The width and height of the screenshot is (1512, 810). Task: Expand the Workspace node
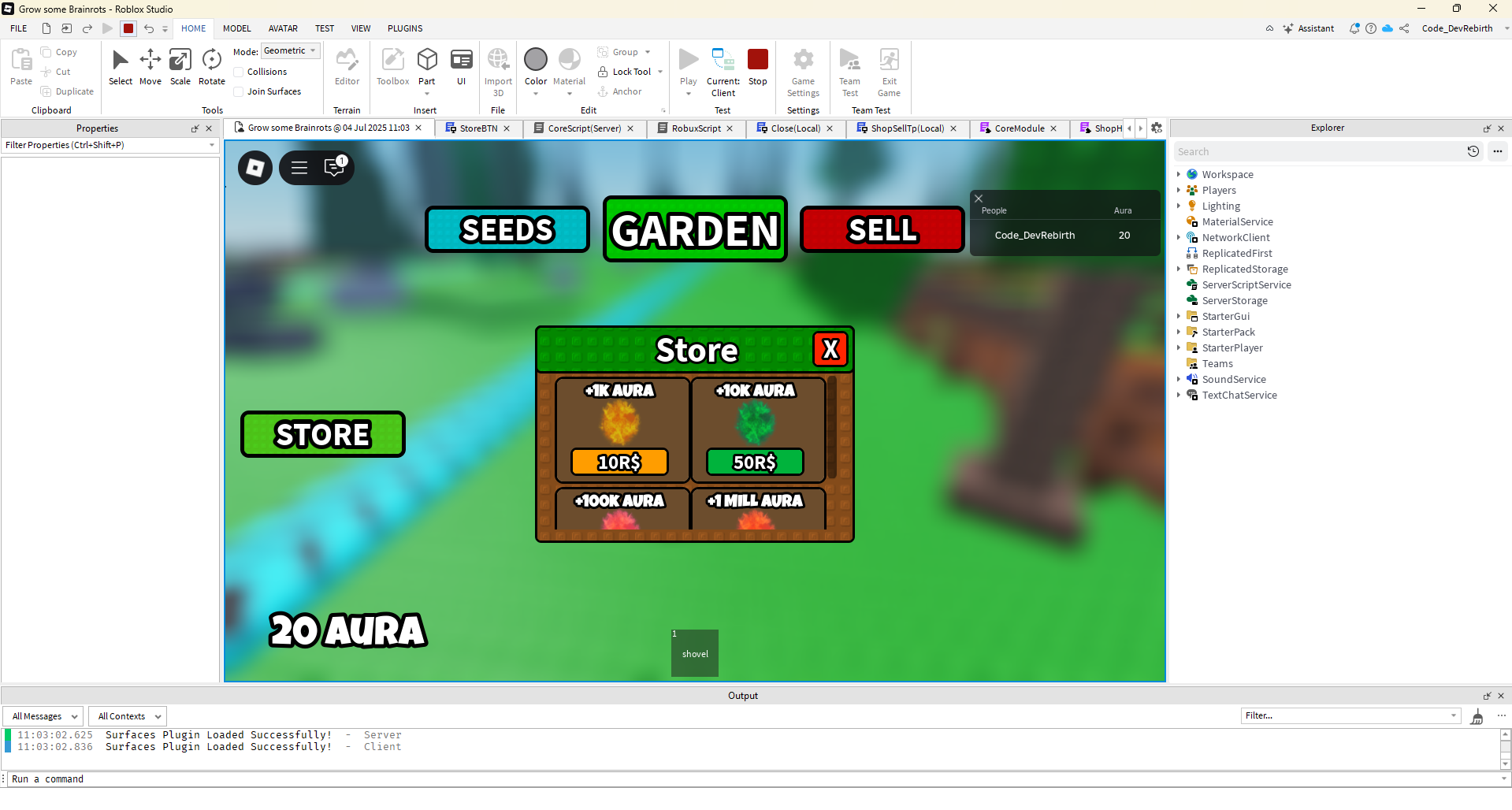[1179, 174]
